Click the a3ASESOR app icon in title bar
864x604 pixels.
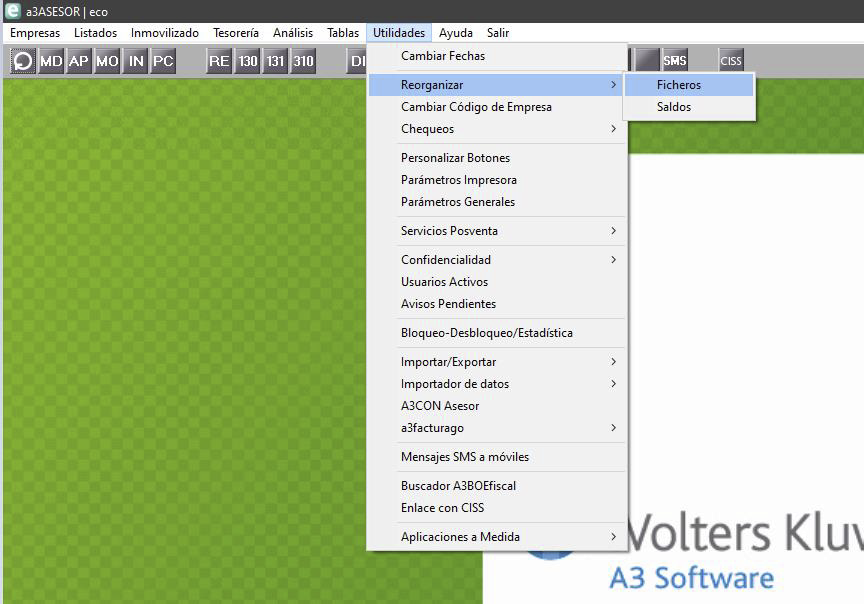coord(12,11)
